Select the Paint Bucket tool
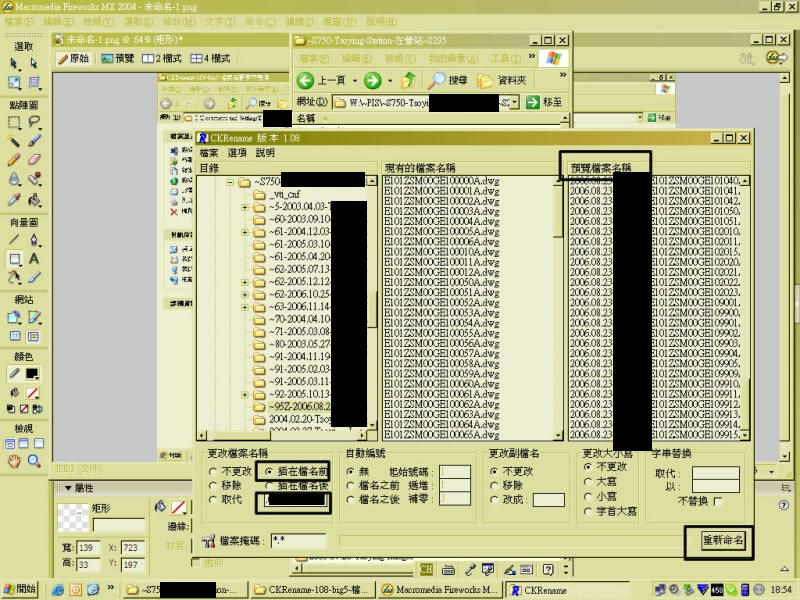 pos(34,199)
